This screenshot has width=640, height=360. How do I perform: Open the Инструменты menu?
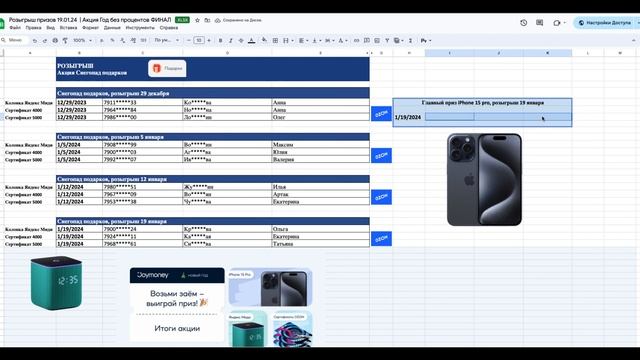pos(140,28)
